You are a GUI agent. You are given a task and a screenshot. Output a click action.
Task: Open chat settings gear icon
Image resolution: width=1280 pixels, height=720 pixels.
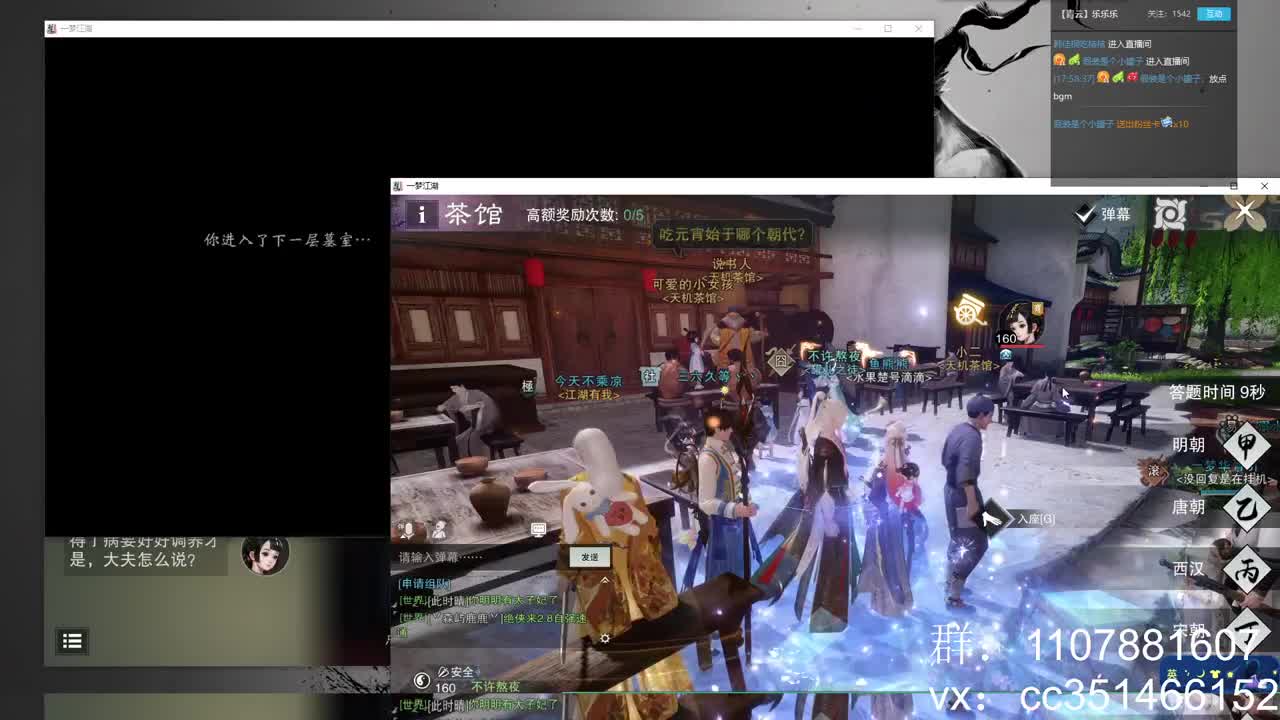tap(604, 638)
